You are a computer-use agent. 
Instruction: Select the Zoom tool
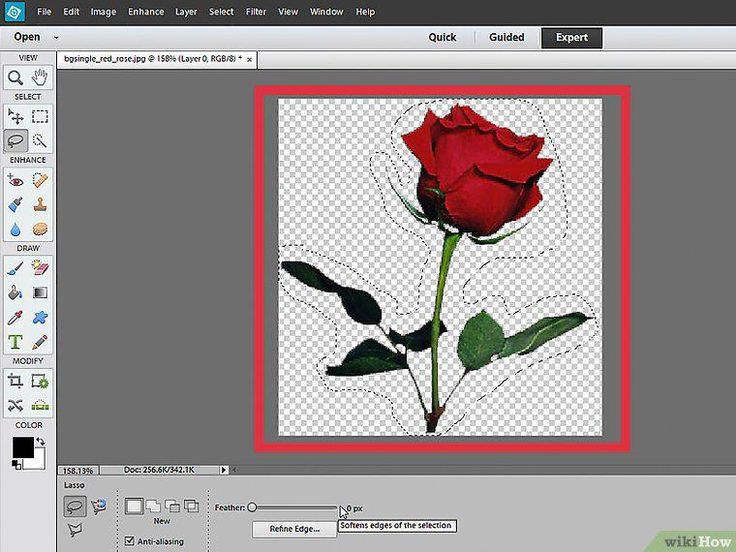click(16, 78)
